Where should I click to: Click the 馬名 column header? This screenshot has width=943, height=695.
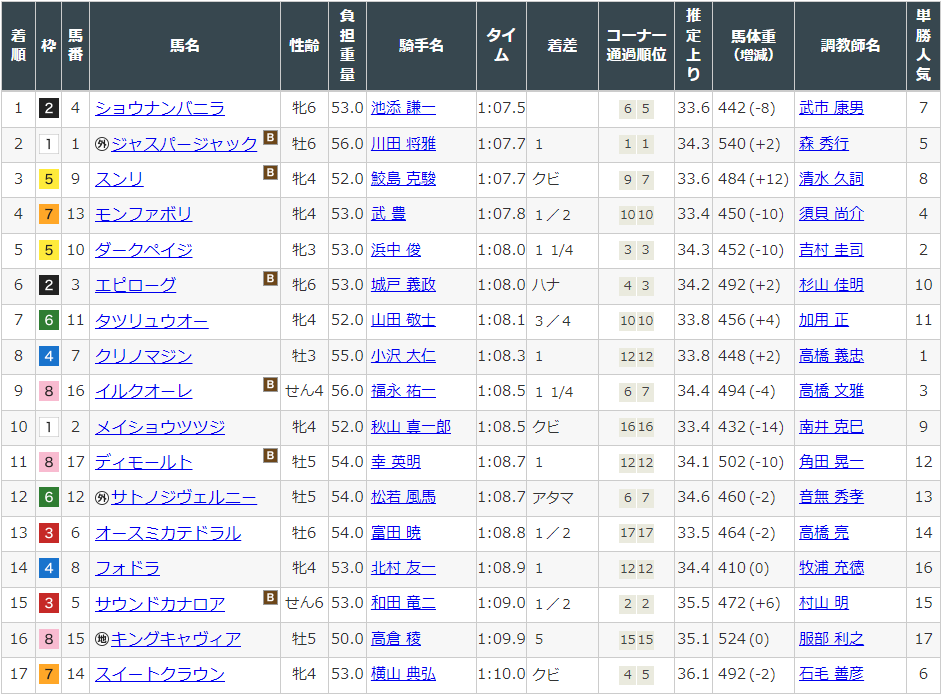click(185, 46)
